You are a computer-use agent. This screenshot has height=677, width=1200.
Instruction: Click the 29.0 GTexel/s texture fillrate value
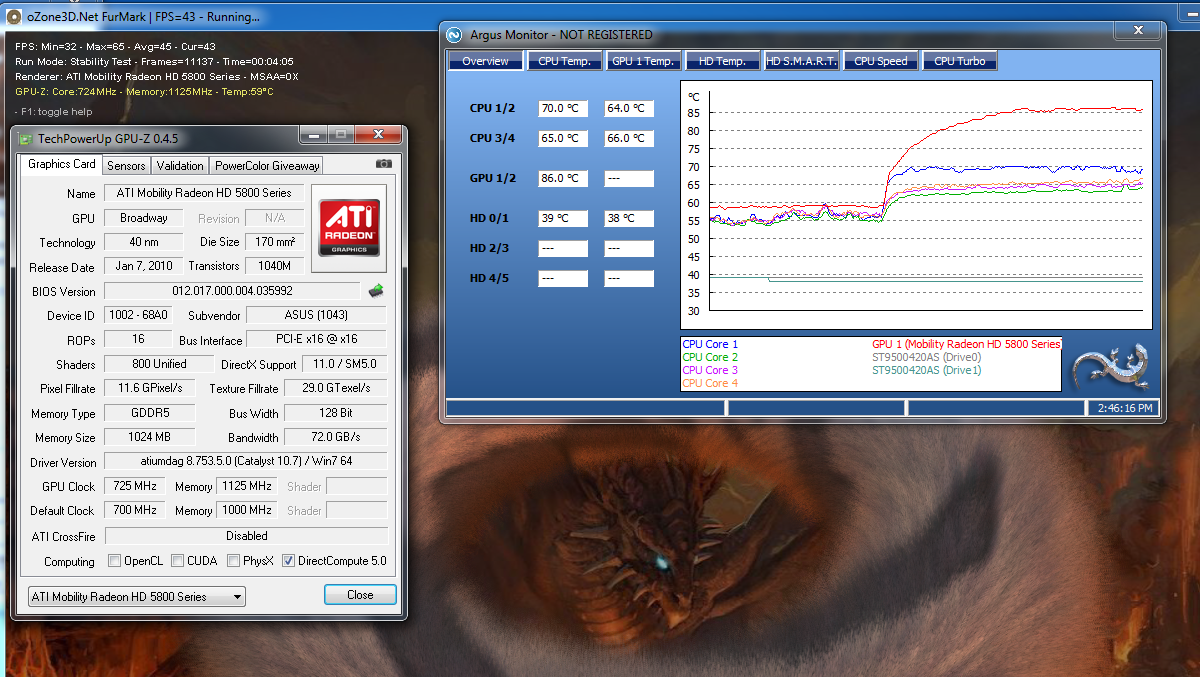pyautogui.click(x=336, y=389)
